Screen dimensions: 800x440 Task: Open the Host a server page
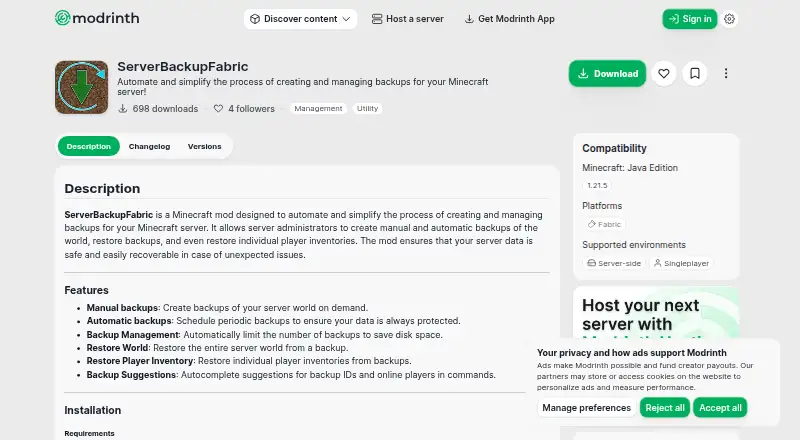(x=408, y=19)
